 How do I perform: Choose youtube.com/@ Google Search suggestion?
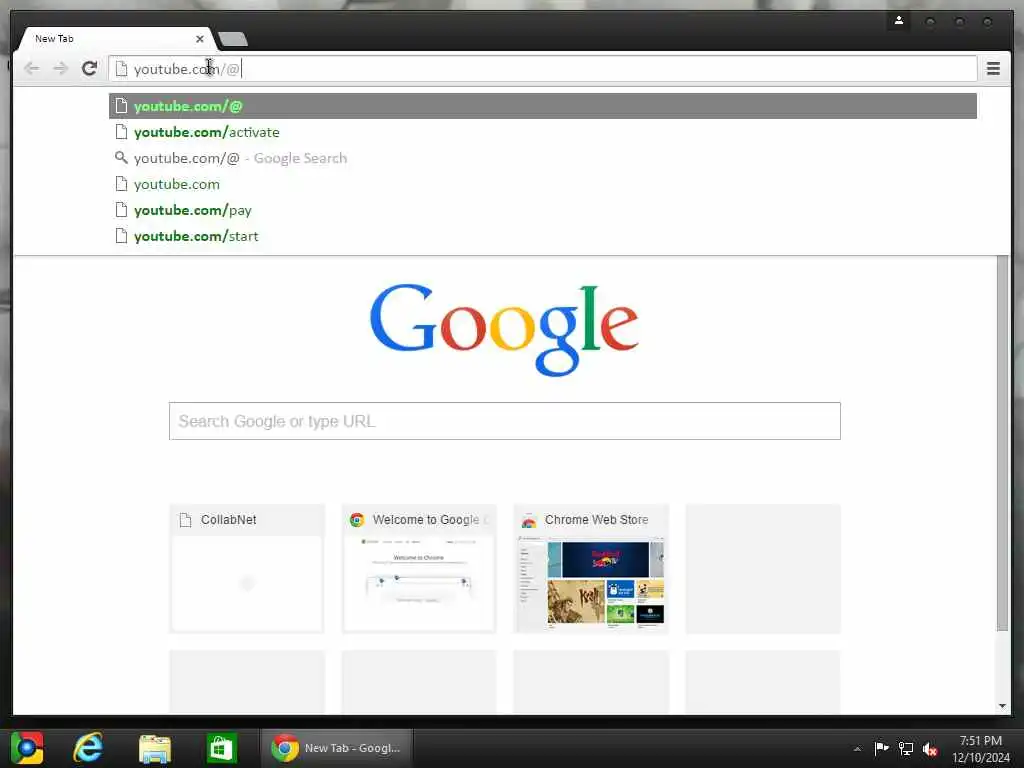tap(543, 158)
